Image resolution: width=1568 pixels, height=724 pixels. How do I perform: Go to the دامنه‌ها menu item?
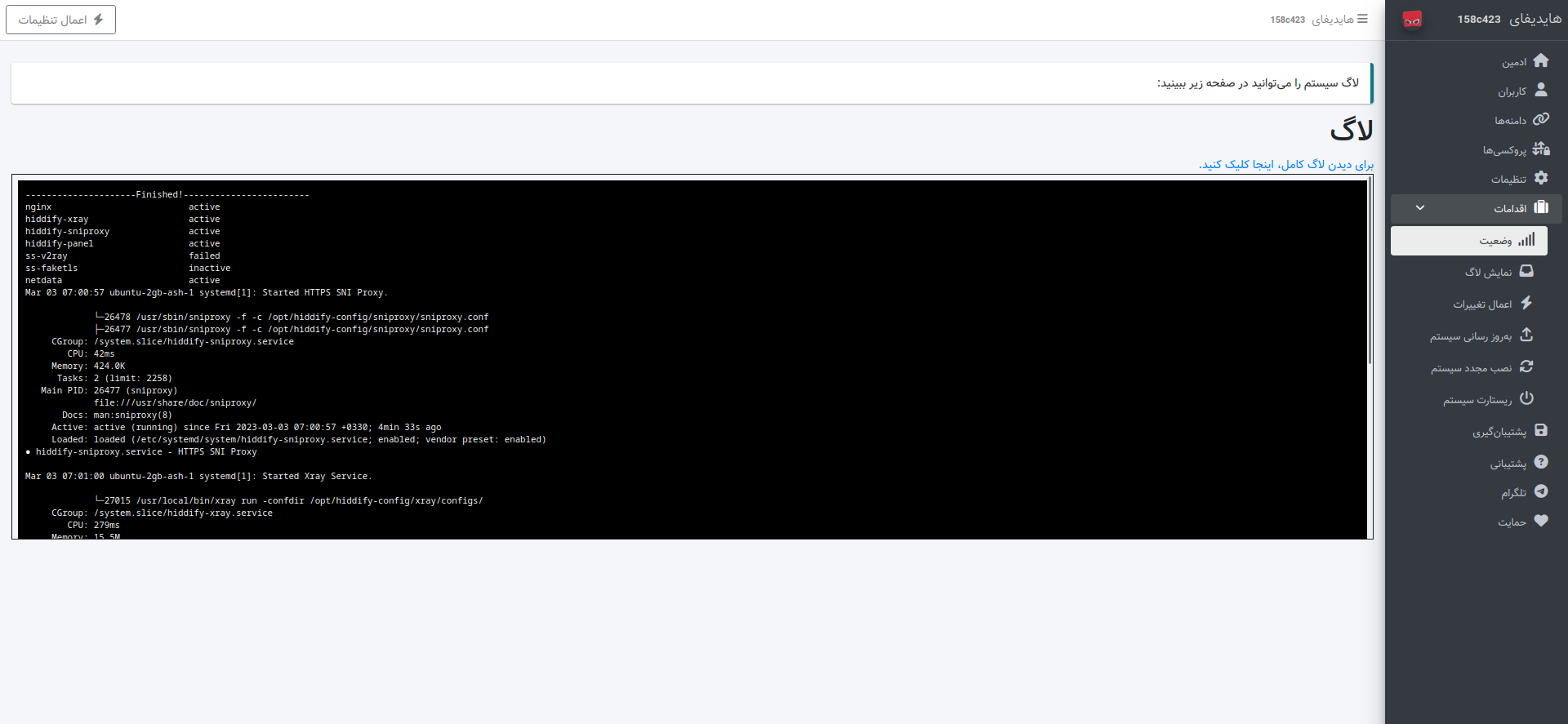(1477, 120)
